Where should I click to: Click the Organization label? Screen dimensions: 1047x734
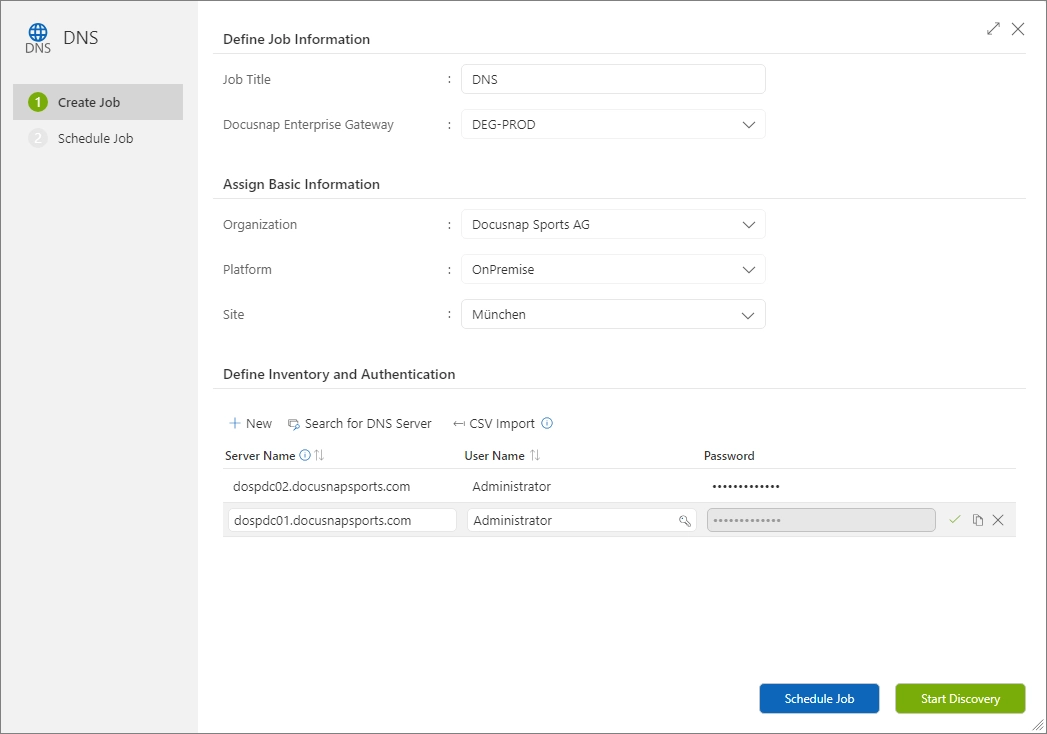[260, 224]
